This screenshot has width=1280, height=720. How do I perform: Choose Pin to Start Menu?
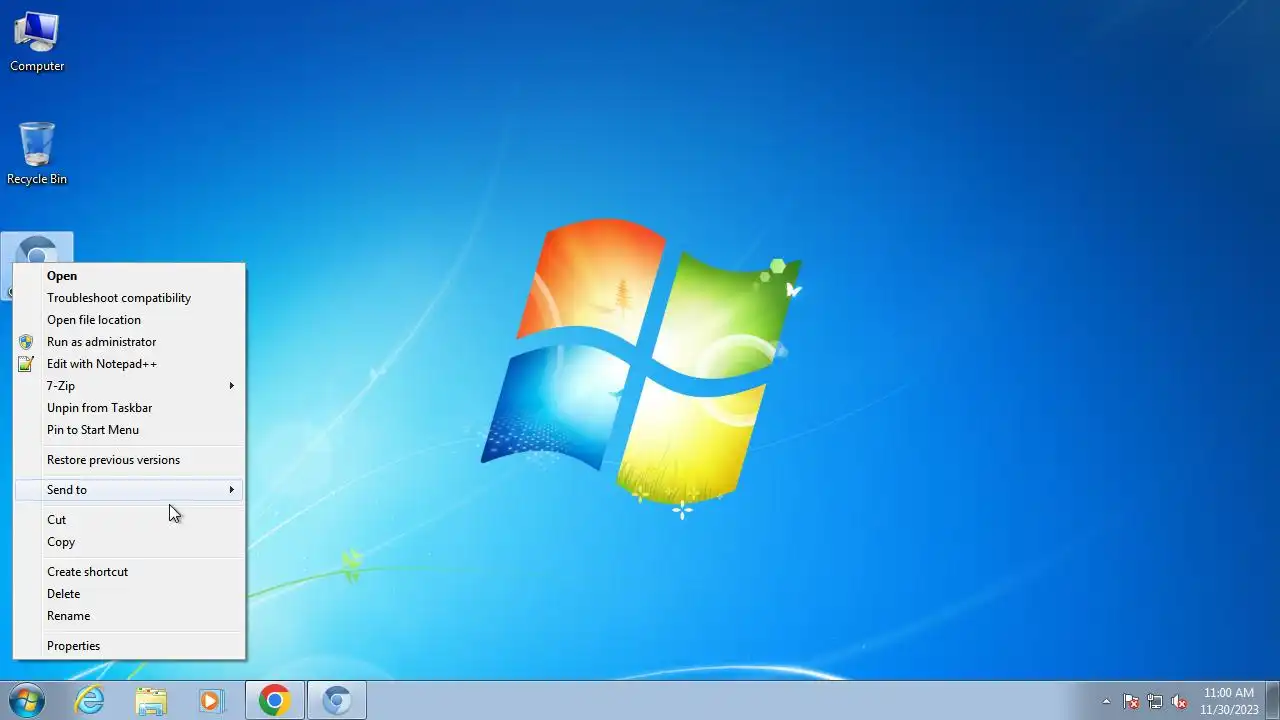coord(130,430)
